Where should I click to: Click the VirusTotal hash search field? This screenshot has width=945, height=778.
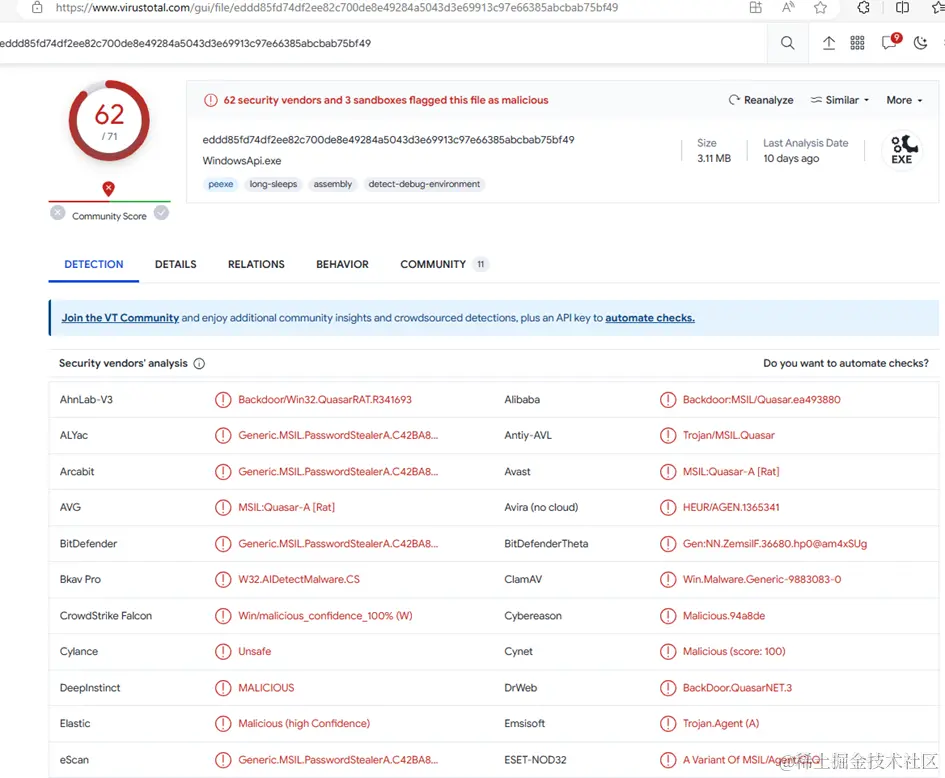[383, 43]
